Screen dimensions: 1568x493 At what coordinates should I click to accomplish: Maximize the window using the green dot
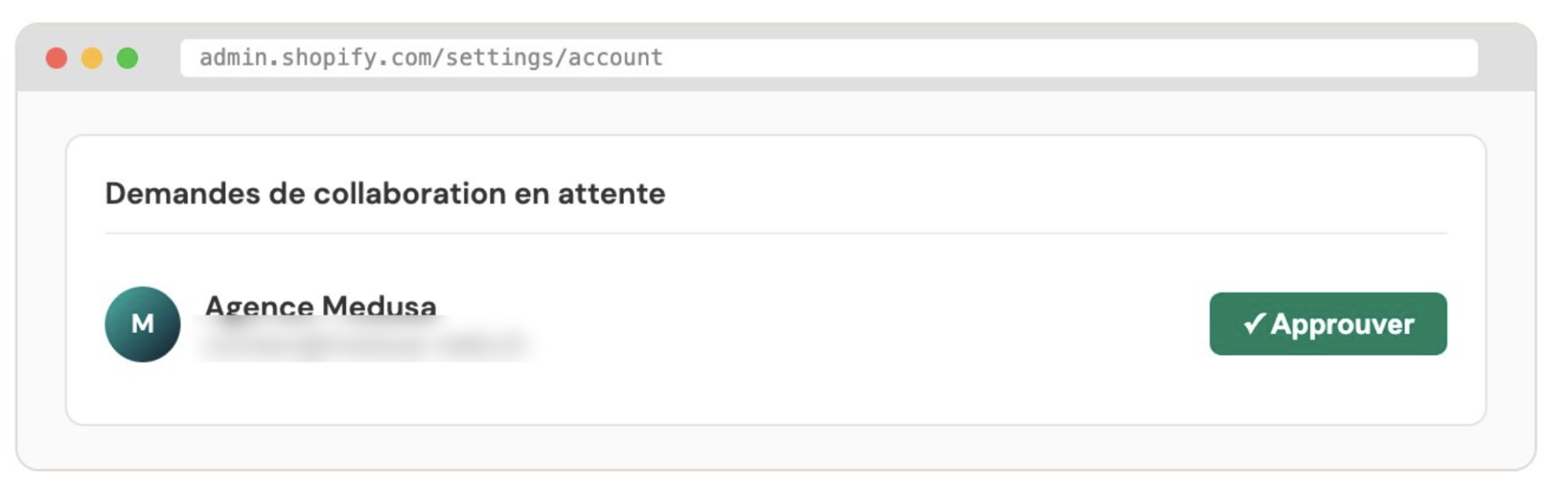click(x=128, y=58)
